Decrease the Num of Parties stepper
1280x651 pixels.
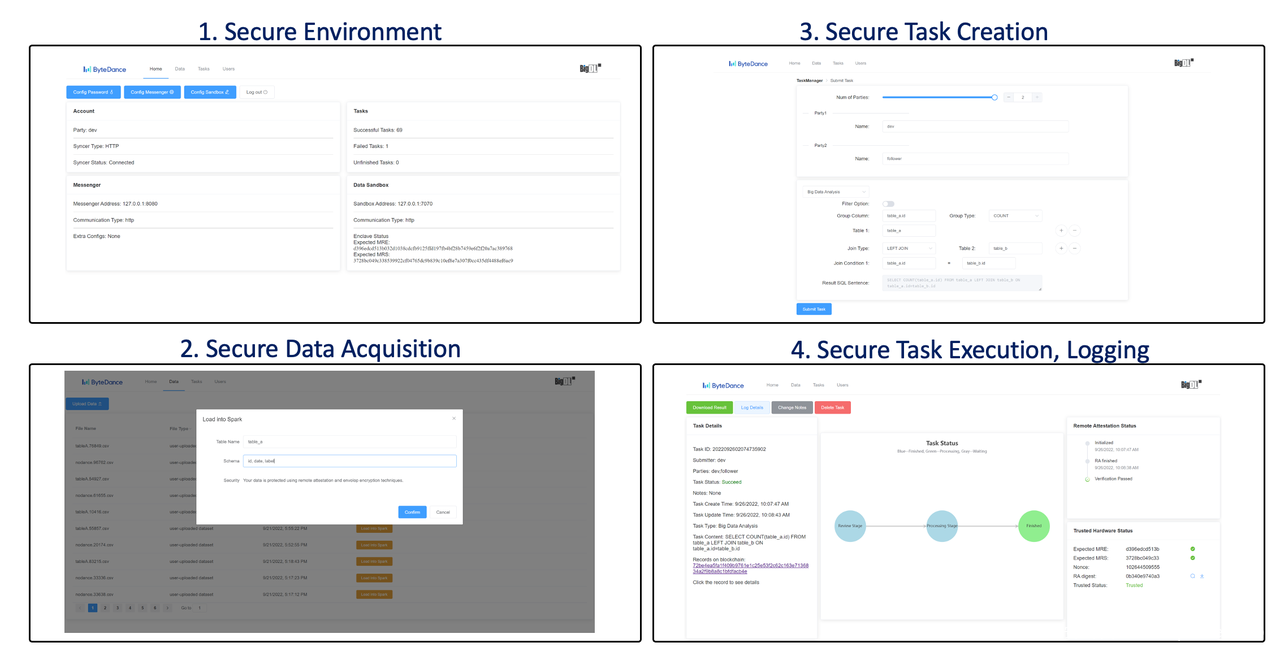pyautogui.click(x=1009, y=97)
